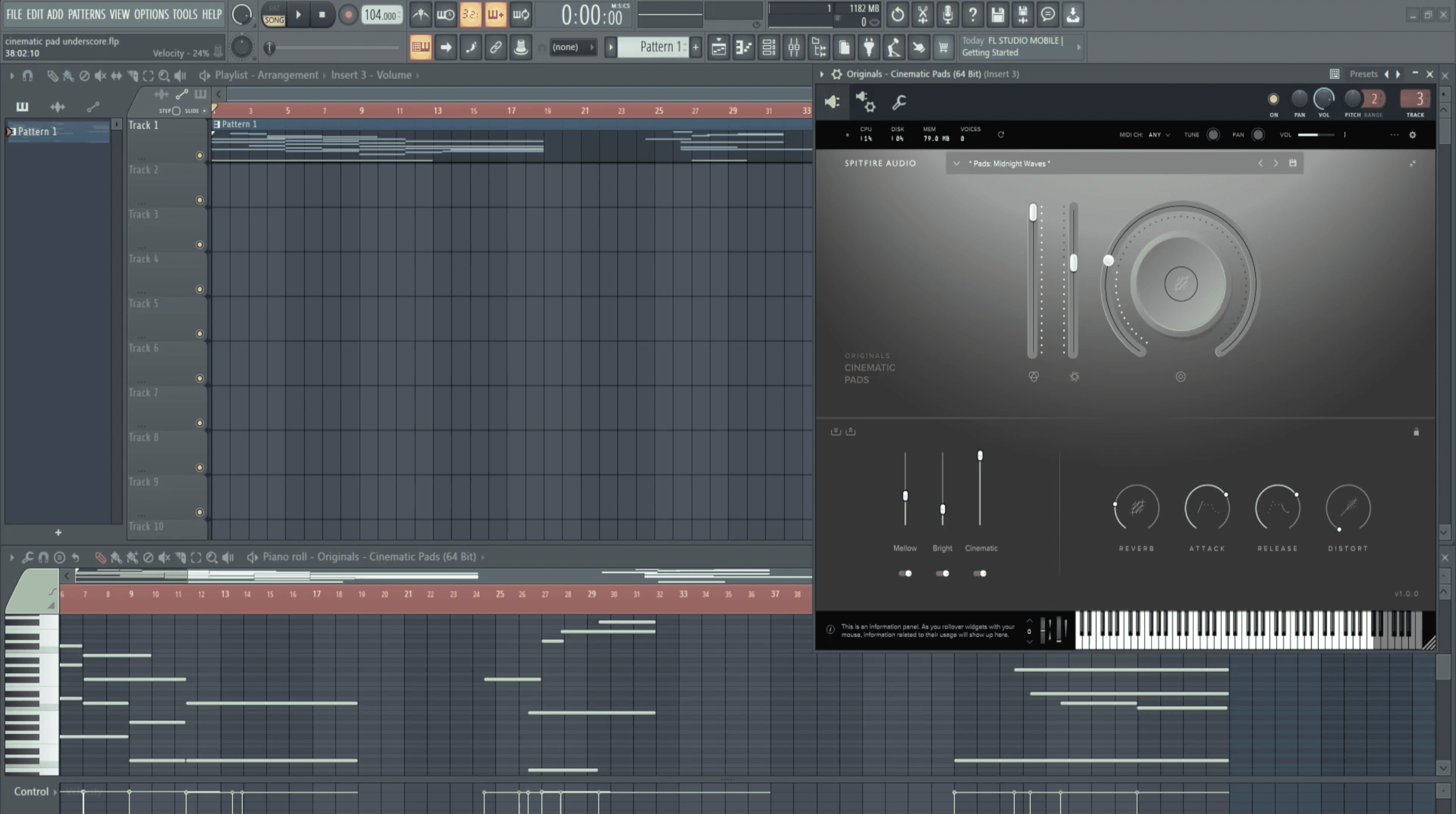Toggle the switch under Bright

point(942,574)
